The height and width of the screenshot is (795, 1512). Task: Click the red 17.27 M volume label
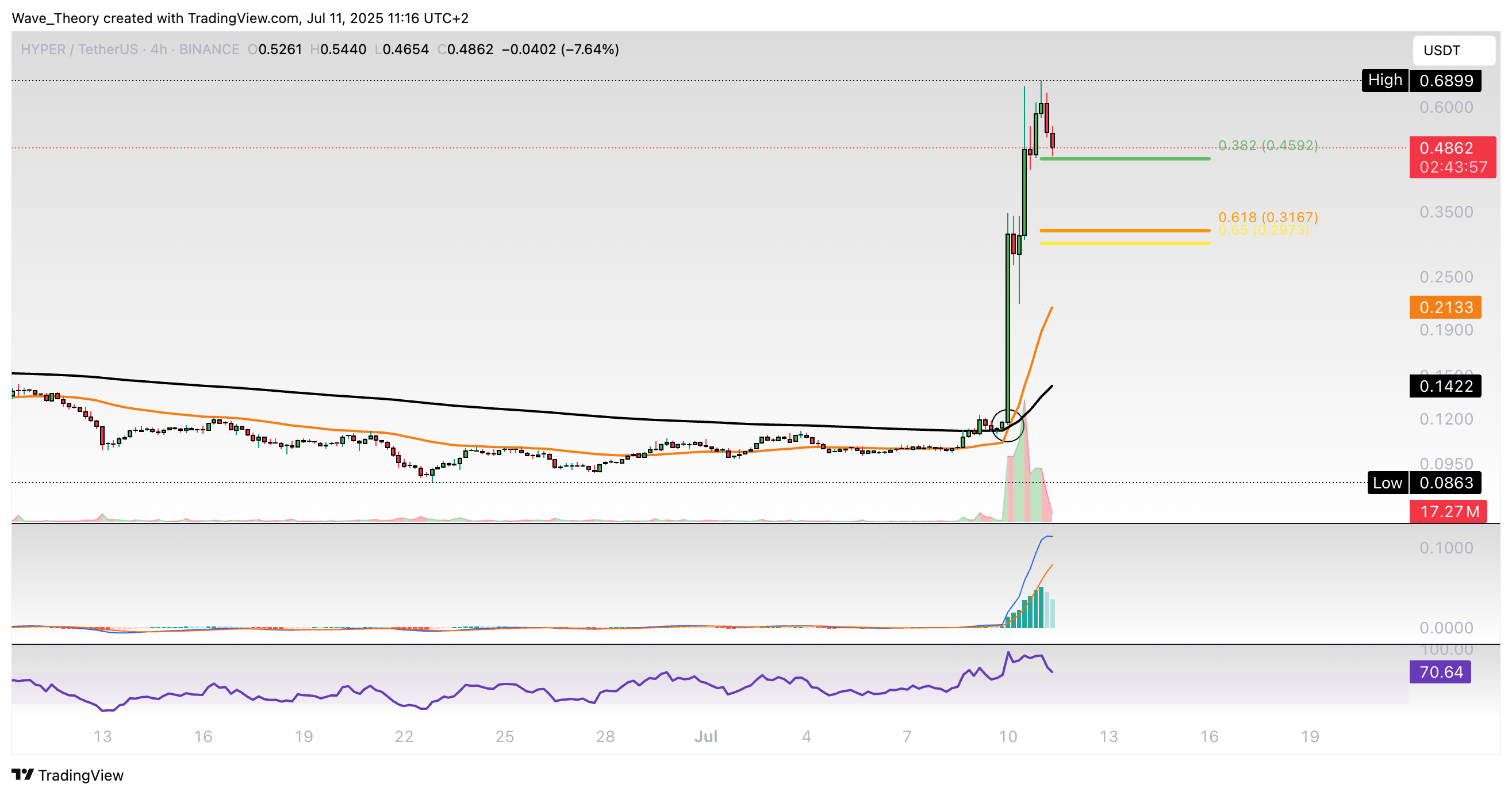click(1448, 511)
